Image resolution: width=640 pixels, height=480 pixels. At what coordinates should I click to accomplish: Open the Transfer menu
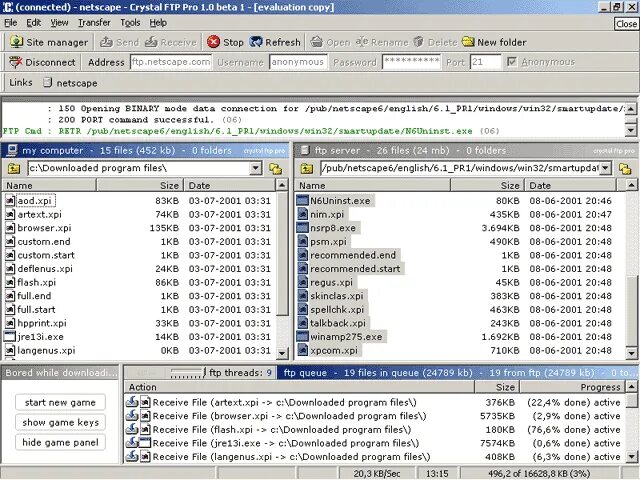click(x=94, y=22)
